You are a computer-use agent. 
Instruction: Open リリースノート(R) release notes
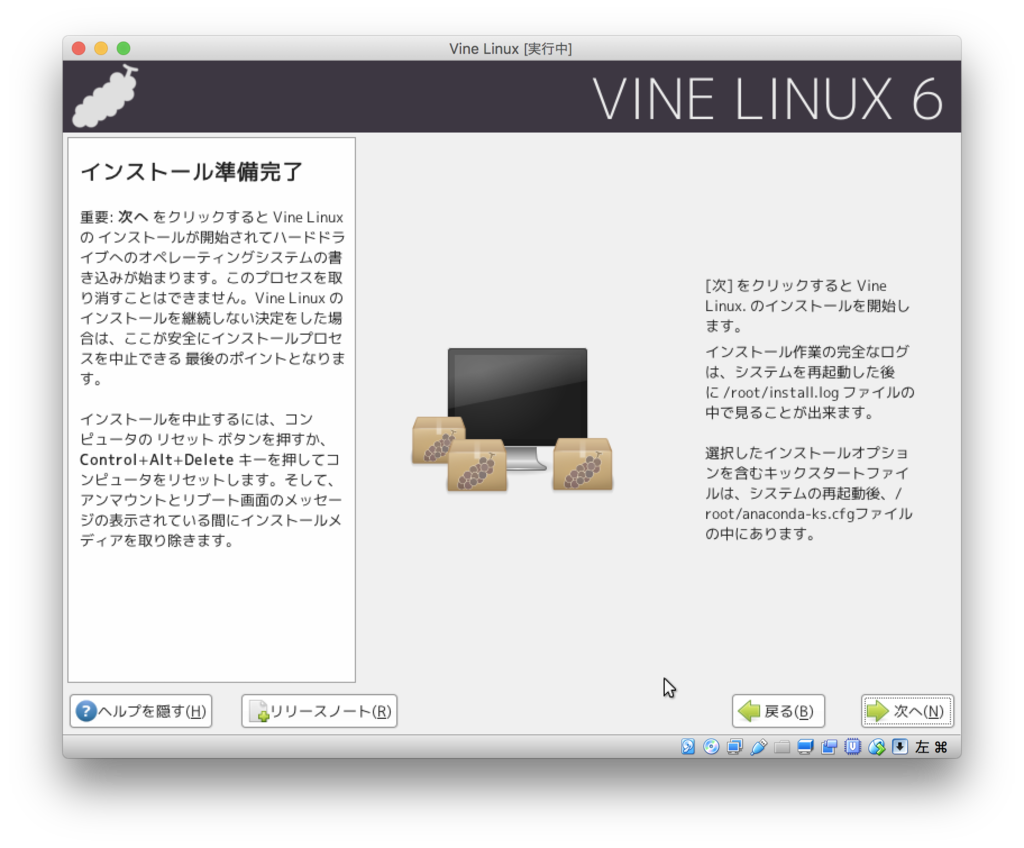(319, 711)
